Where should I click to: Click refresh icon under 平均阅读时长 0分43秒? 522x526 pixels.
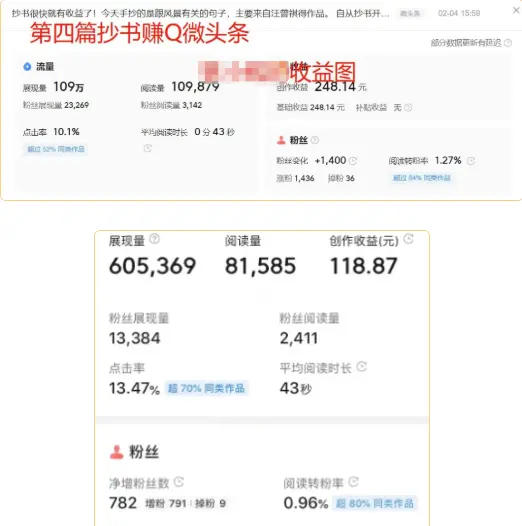coord(148,148)
